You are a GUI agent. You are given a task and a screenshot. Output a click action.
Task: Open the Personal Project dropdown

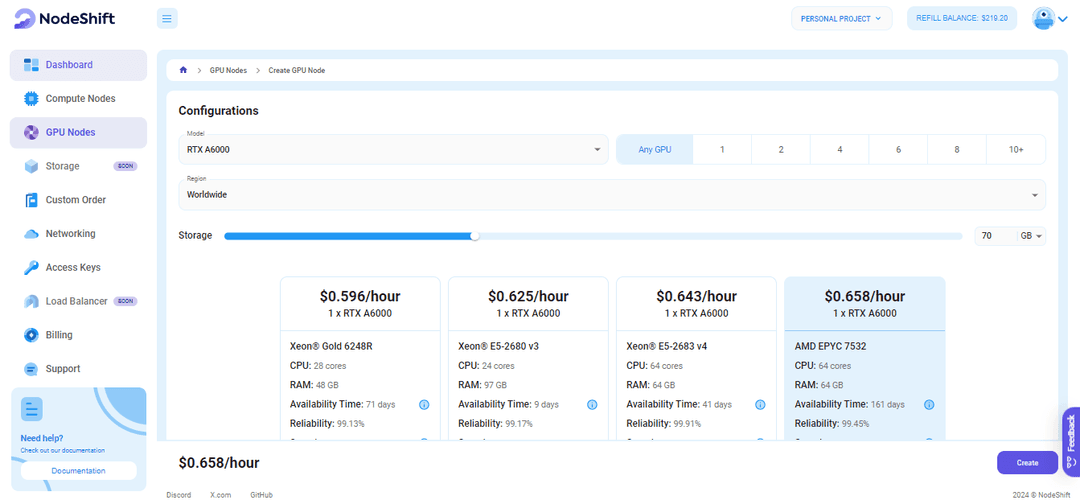point(841,19)
